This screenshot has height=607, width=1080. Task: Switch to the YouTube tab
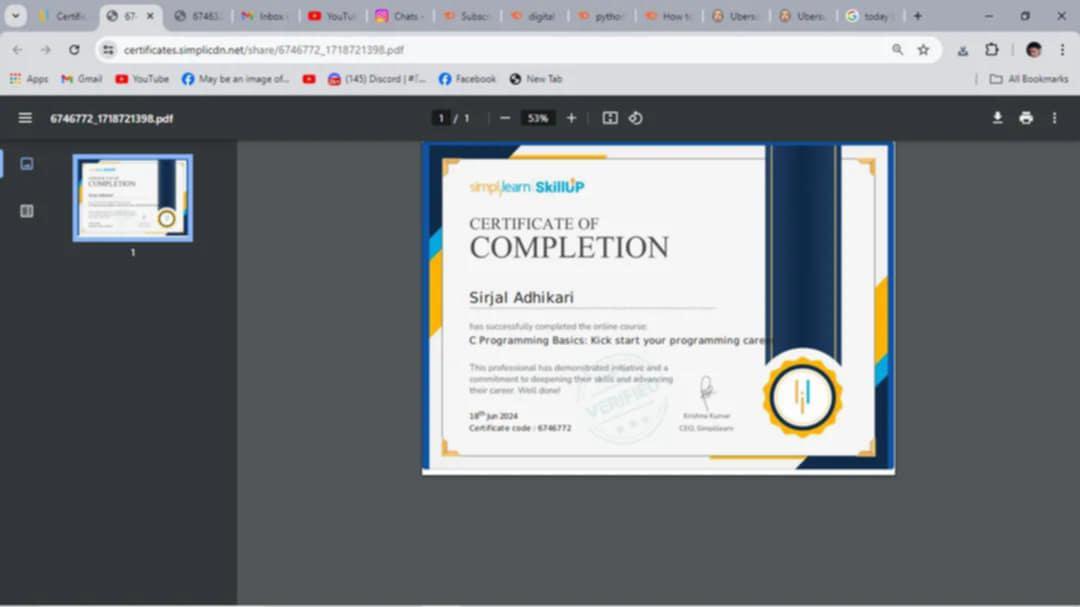[331, 16]
